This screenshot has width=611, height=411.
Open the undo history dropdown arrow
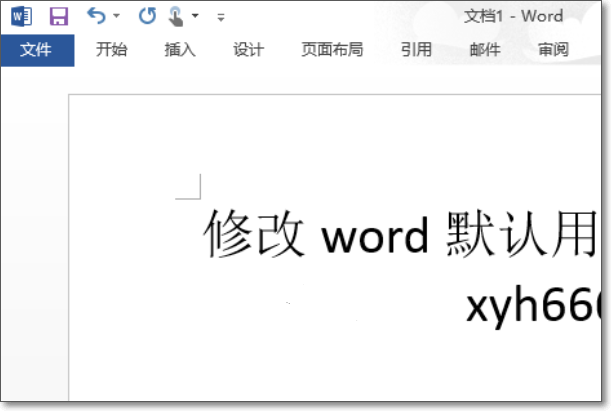tap(117, 16)
